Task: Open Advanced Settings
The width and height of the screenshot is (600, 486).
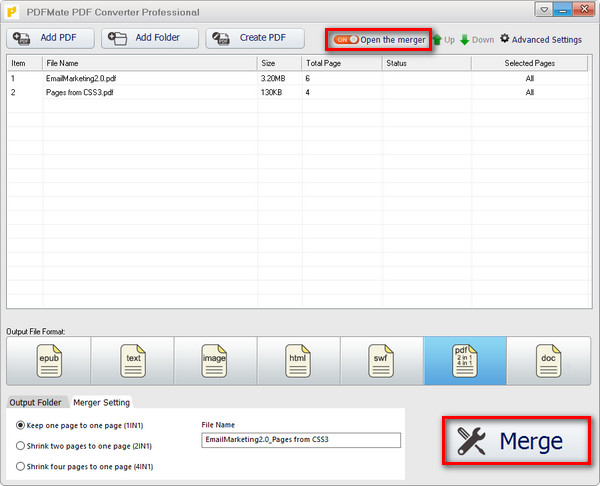Action: pos(541,39)
